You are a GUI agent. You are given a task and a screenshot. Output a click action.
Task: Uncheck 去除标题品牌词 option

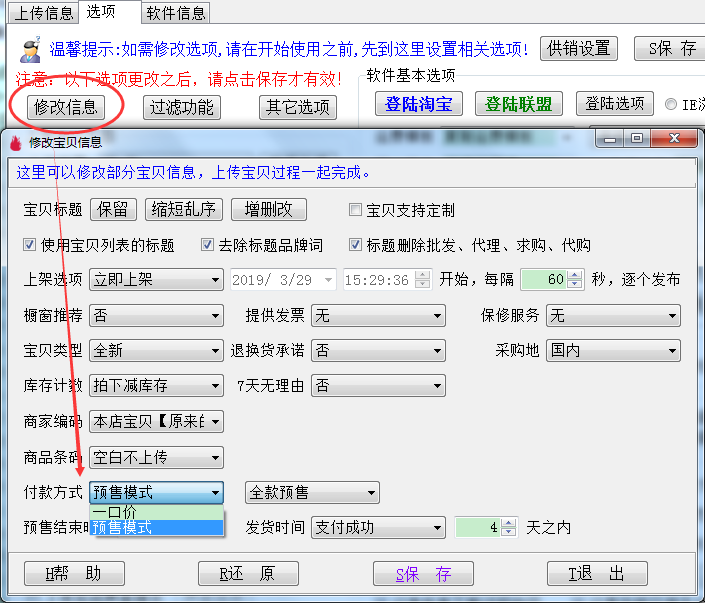pos(208,245)
